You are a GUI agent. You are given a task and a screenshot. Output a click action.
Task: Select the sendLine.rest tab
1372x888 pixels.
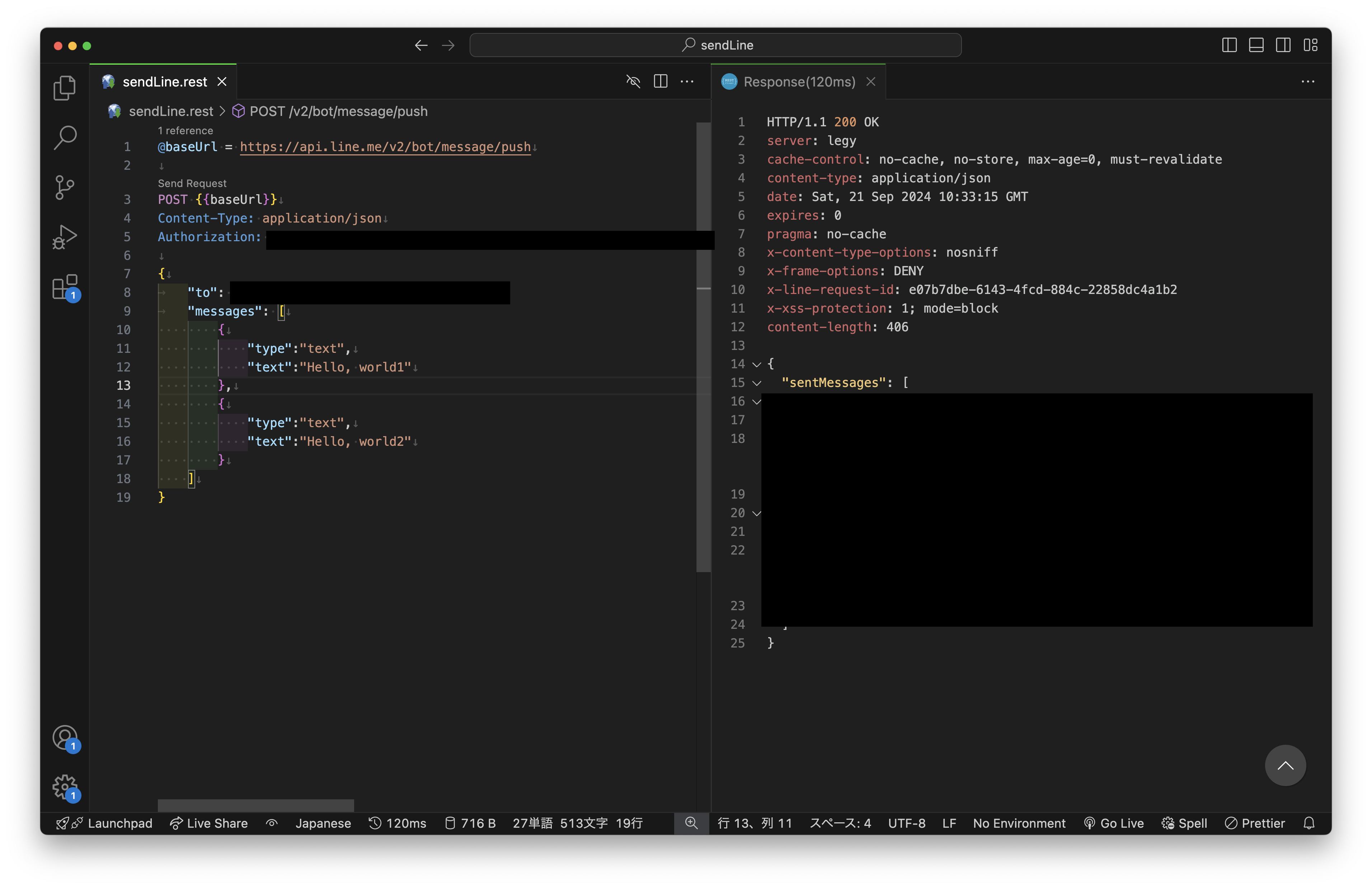(163, 82)
